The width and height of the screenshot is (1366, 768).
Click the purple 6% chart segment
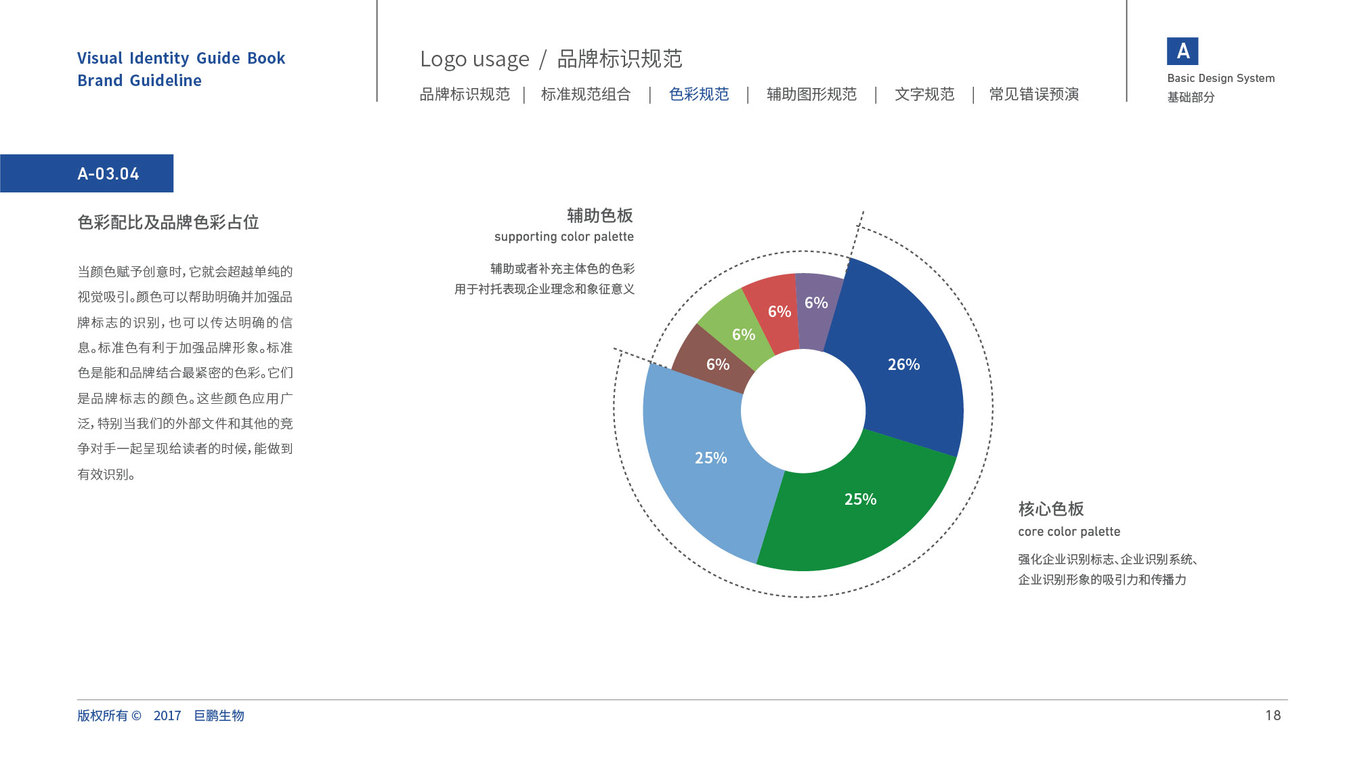click(818, 303)
